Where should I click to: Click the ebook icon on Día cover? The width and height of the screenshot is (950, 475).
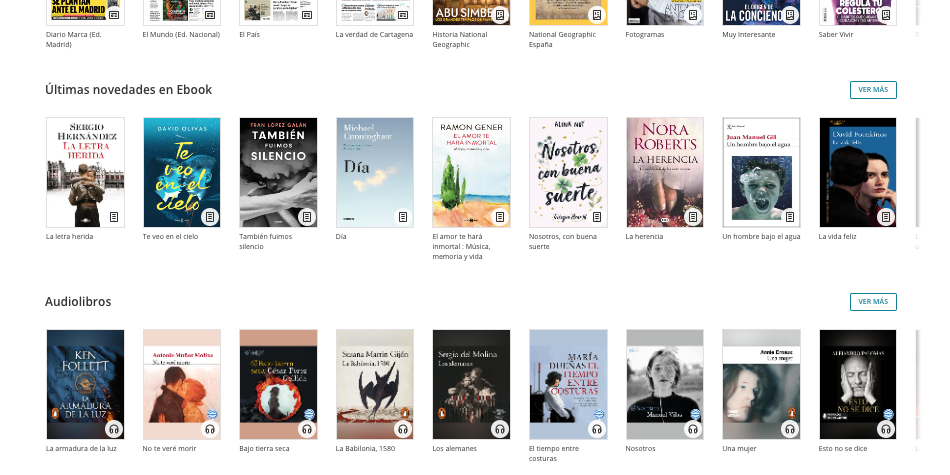coord(403,217)
